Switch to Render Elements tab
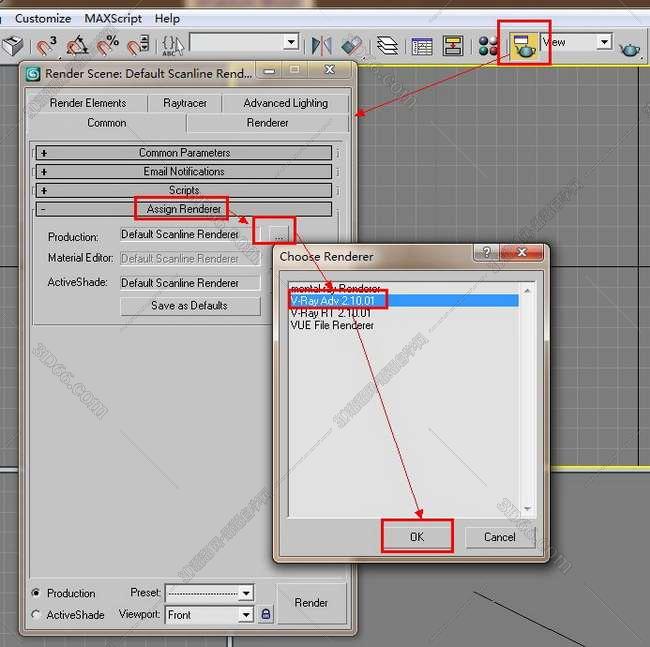The image size is (650, 647). (88, 103)
